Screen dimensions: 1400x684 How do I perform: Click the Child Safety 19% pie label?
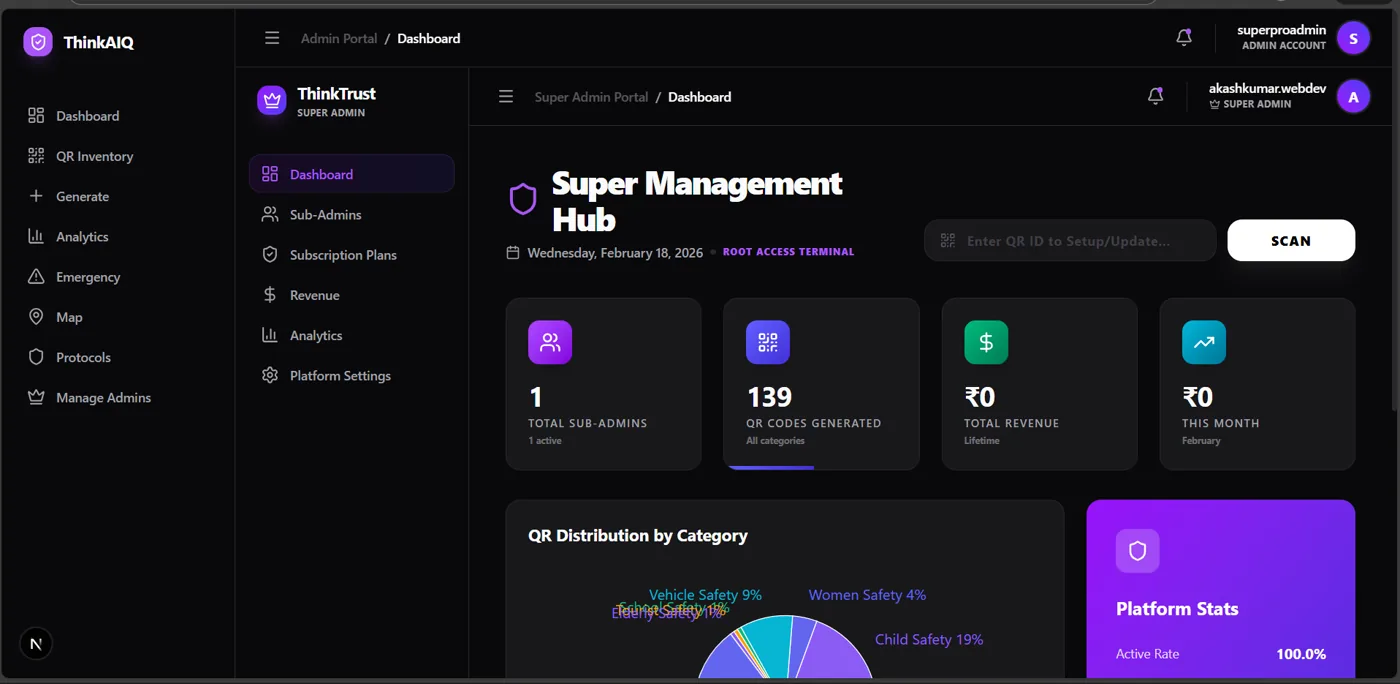(x=929, y=640)
